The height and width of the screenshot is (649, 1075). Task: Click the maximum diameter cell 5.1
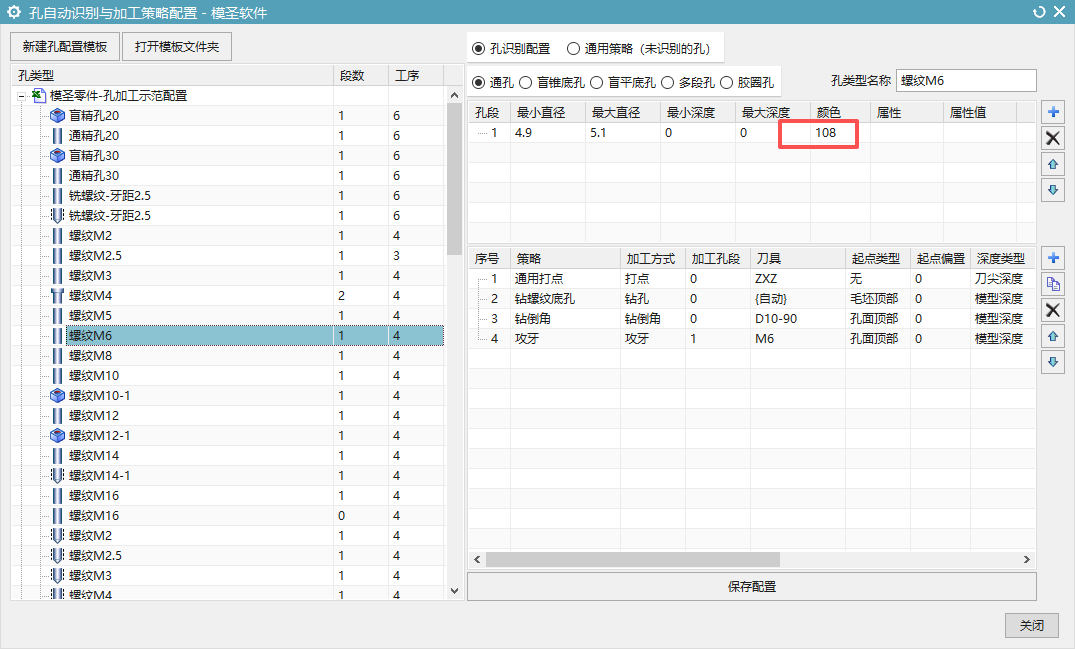click(623, 133)
